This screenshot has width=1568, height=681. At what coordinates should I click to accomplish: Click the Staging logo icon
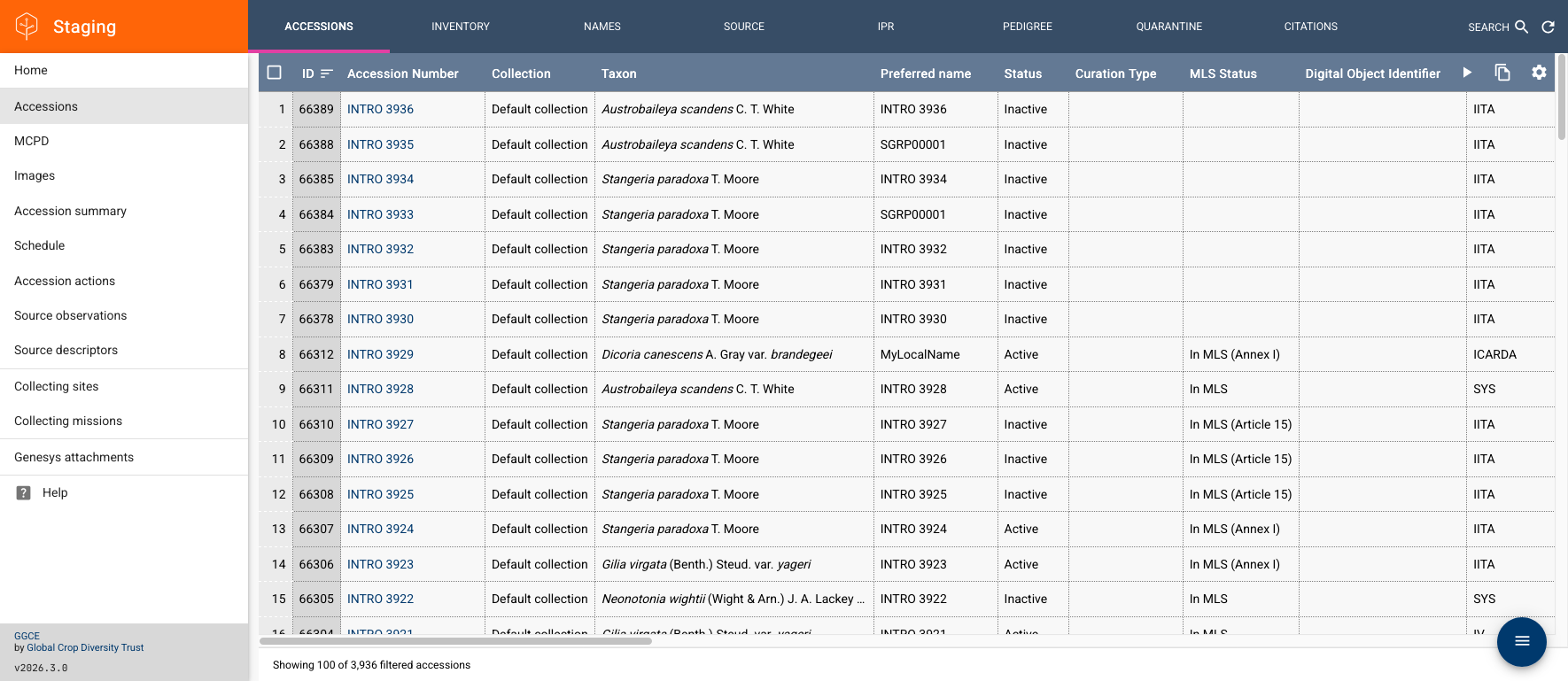pos(27,27)
